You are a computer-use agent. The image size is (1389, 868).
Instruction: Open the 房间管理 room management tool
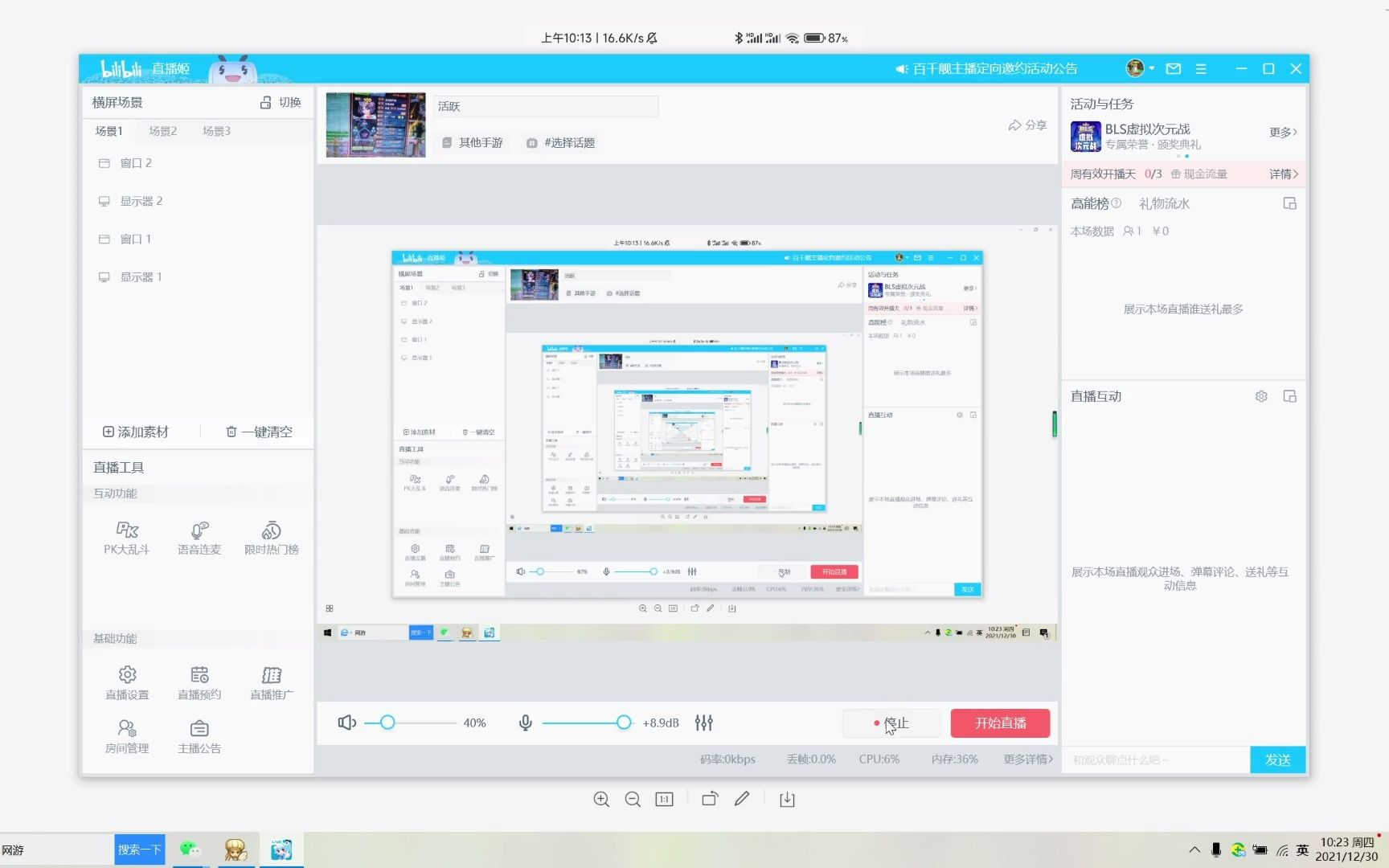point(126,735)
